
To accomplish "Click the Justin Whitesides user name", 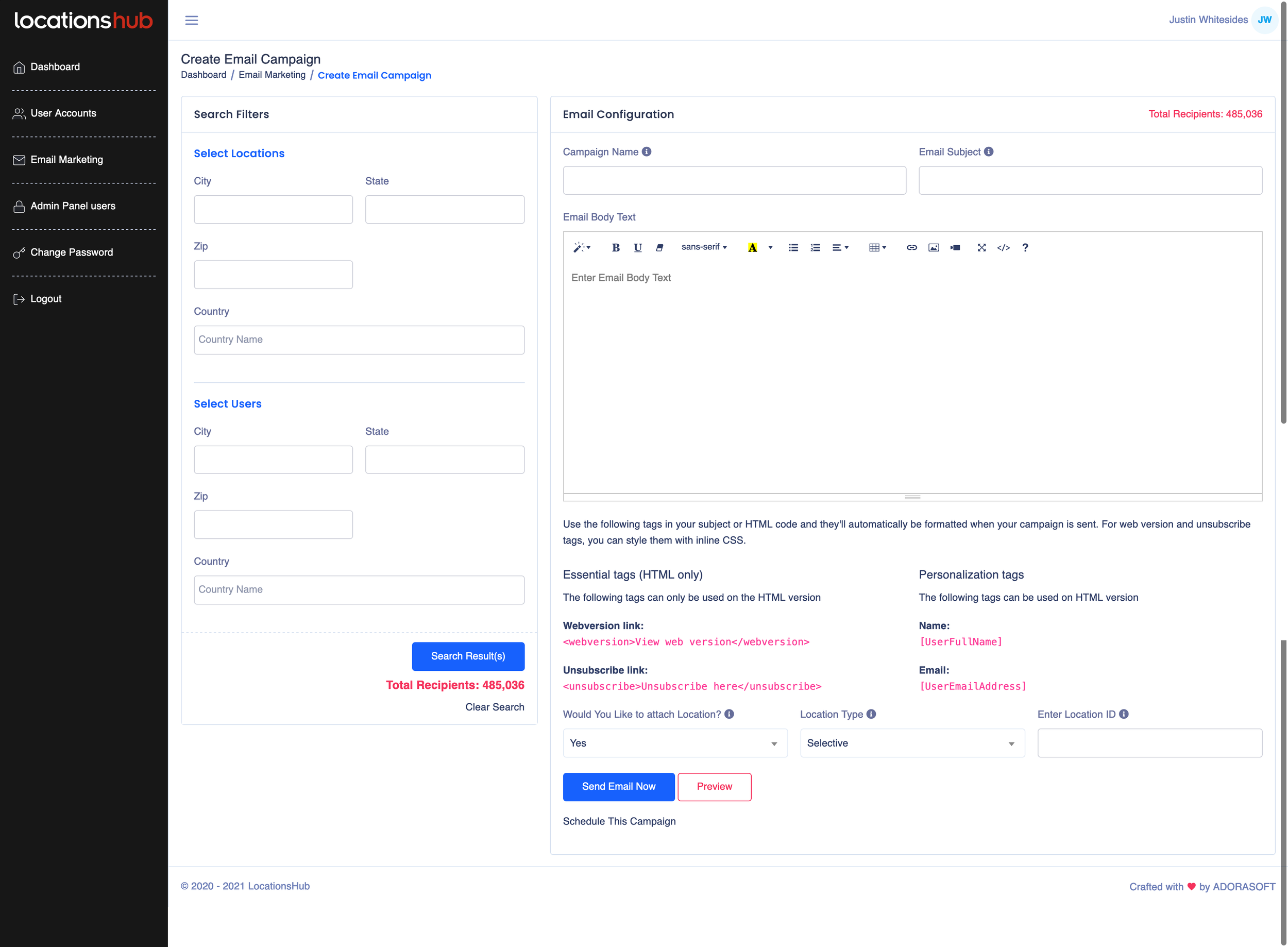I will (x=1208, y=20).
